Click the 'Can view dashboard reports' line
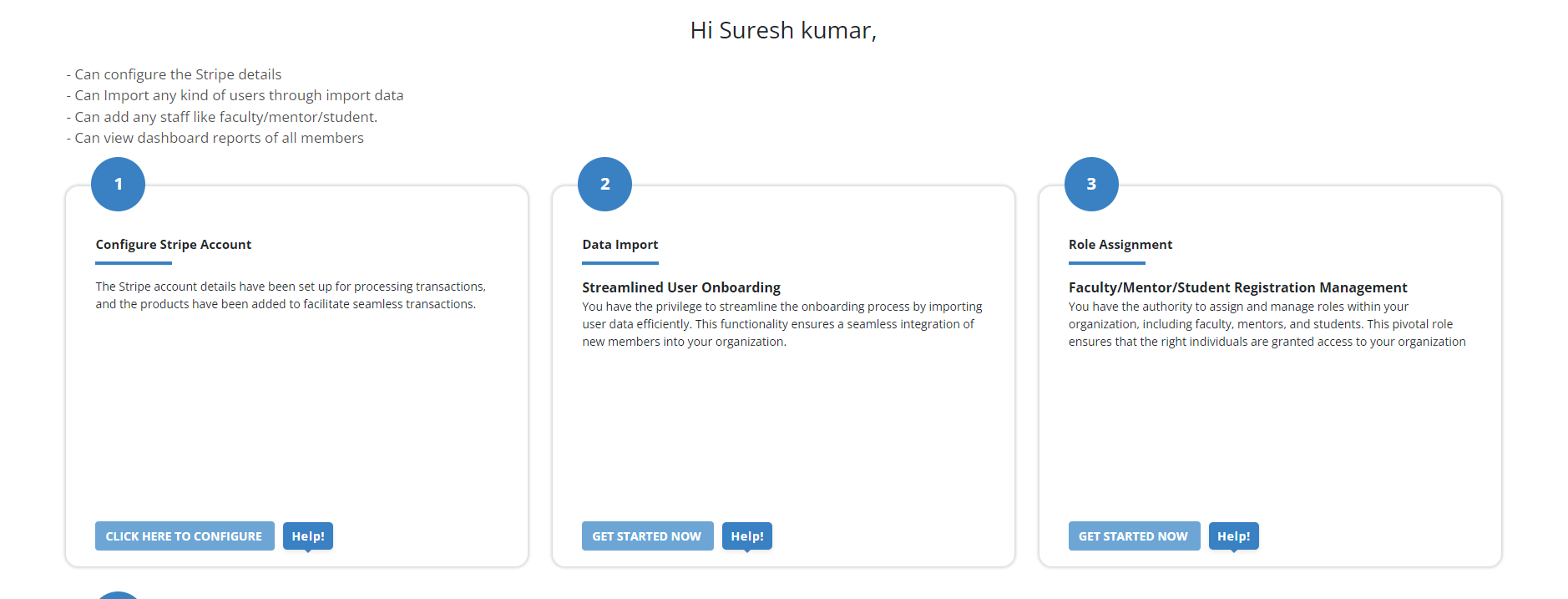The width and height of the screenshot is (1568, 599). coord(219,138)
